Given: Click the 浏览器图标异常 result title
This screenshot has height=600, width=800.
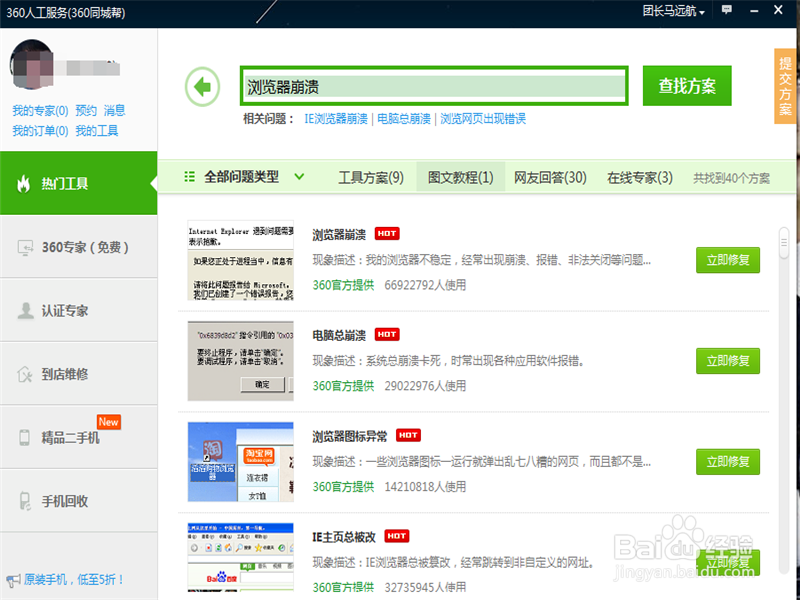Looking at the screenshot, I should 350,436.
